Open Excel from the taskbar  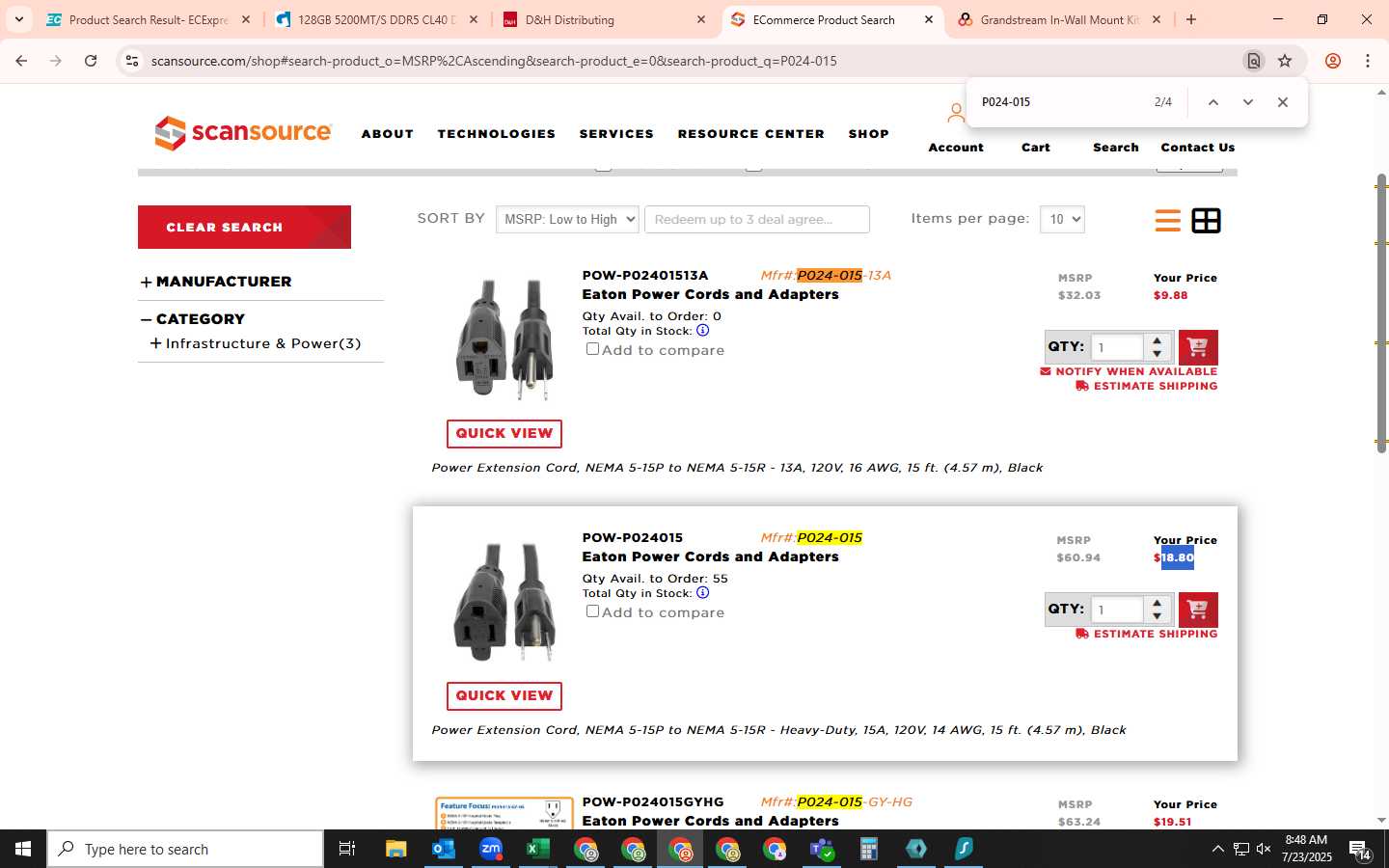click(x=537, y=849)
